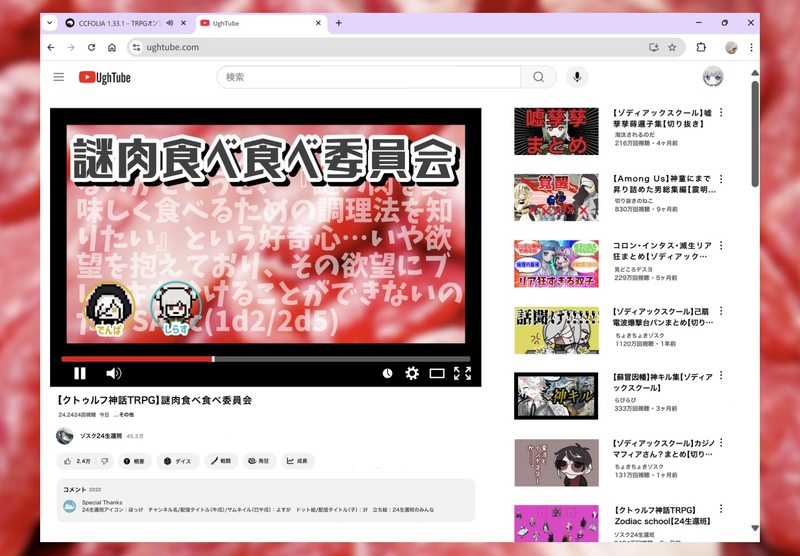Click the コメント section header
This screenshot has width=800, height=556.
tap(74, 489)
